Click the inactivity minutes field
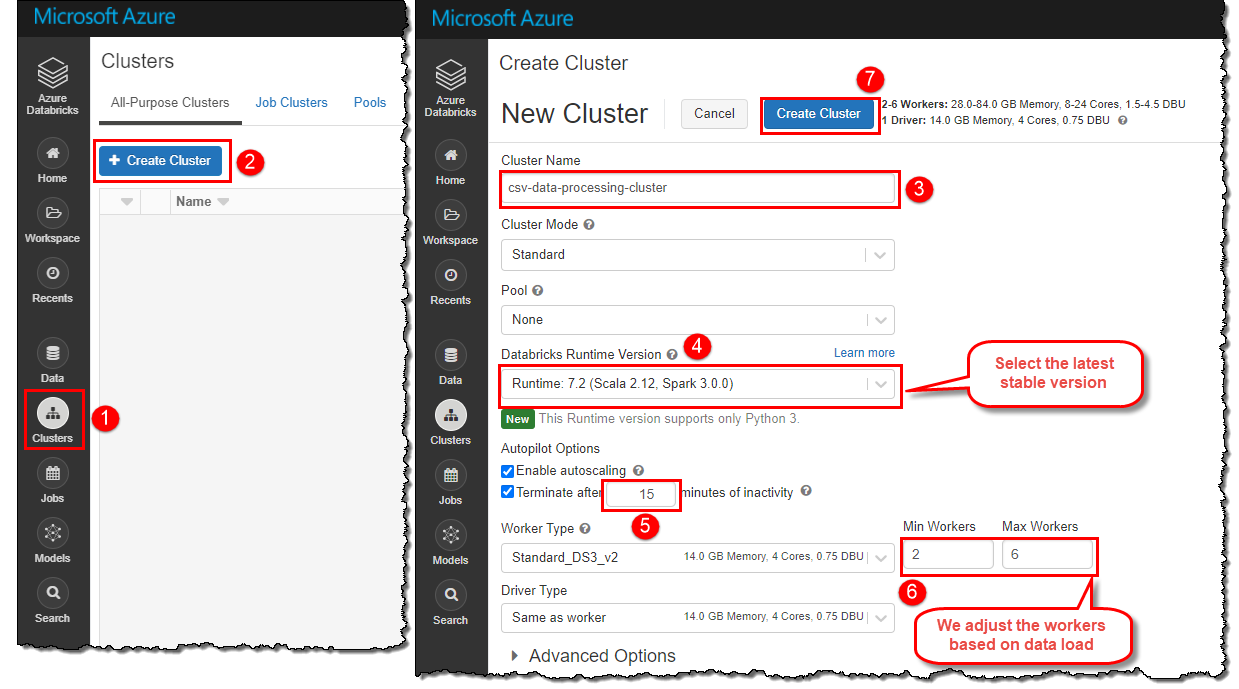Screen dimensions: 1239x689 642,494
